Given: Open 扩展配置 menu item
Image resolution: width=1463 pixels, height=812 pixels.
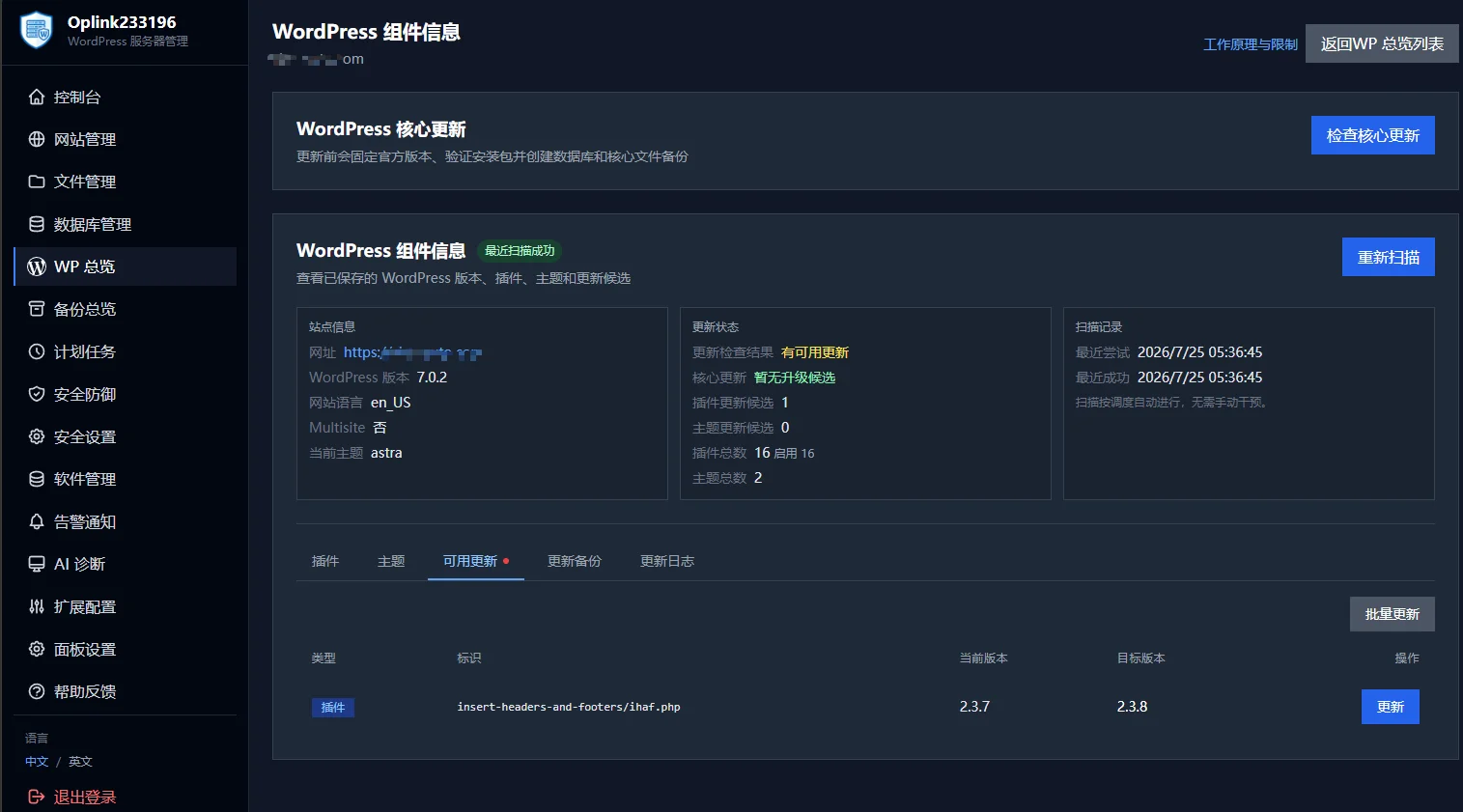Looking at the screenshot, I should pyautogui.click(x=126, y=606).
